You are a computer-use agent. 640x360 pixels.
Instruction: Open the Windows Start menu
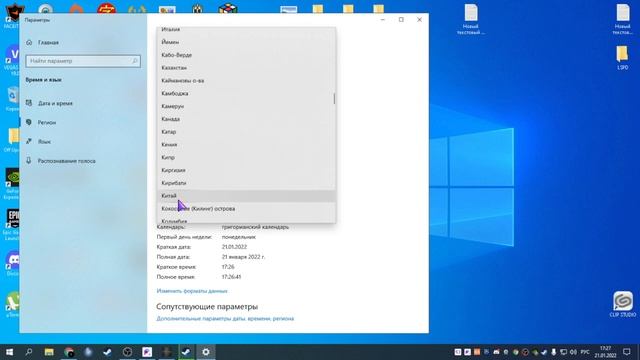tap(9, 352)
